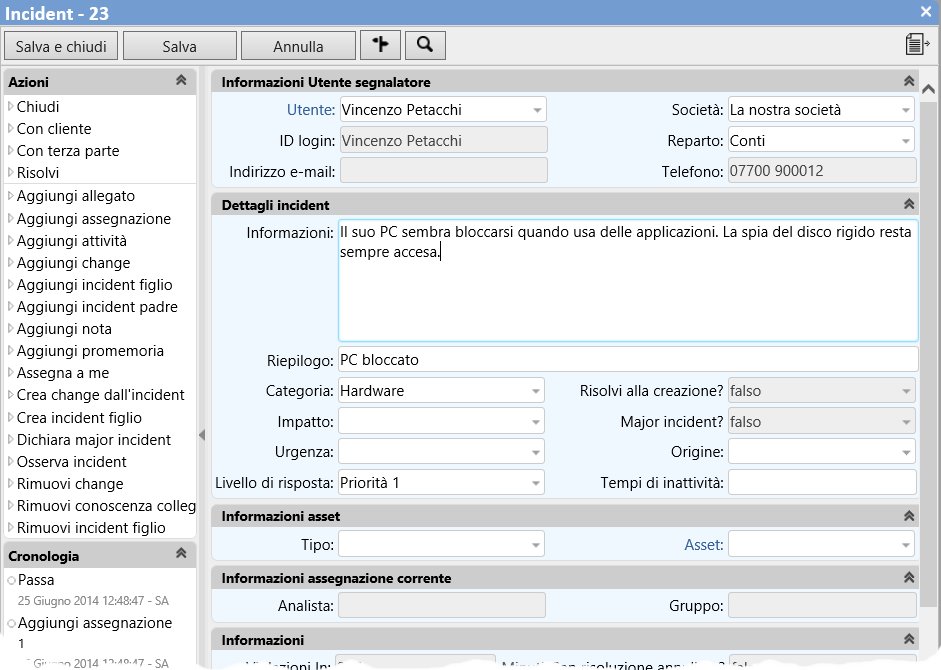Open the Società dropdown

[906, 110]
